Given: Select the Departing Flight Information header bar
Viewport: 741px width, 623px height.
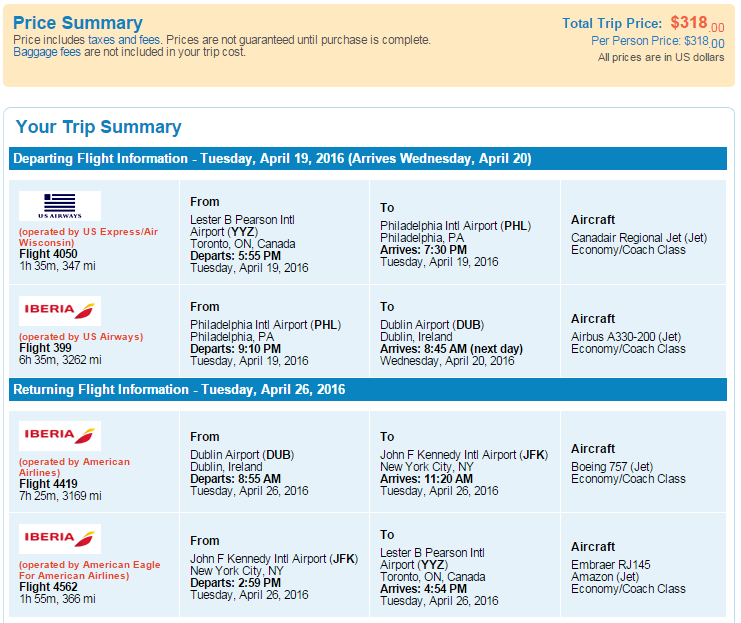Looking at the screenshot, I should tap(368, 158).
